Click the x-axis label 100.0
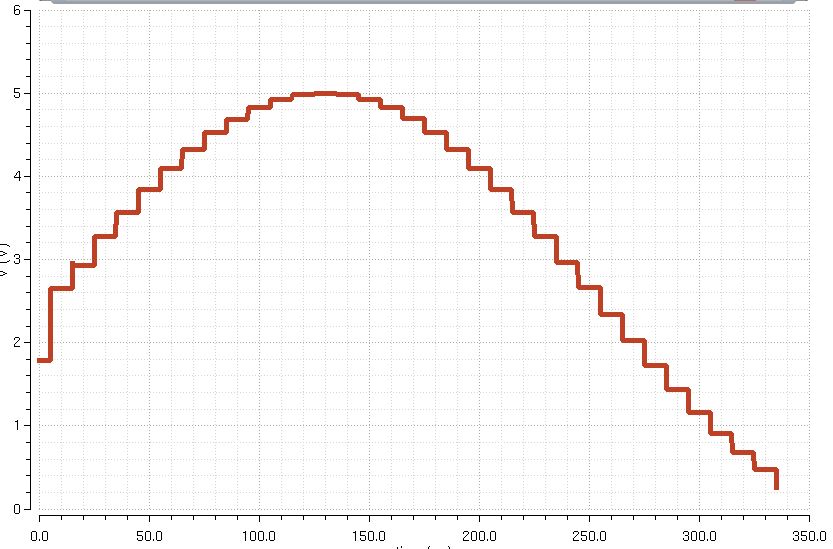The width and height of the screenshot is (833, 549). 259,536
